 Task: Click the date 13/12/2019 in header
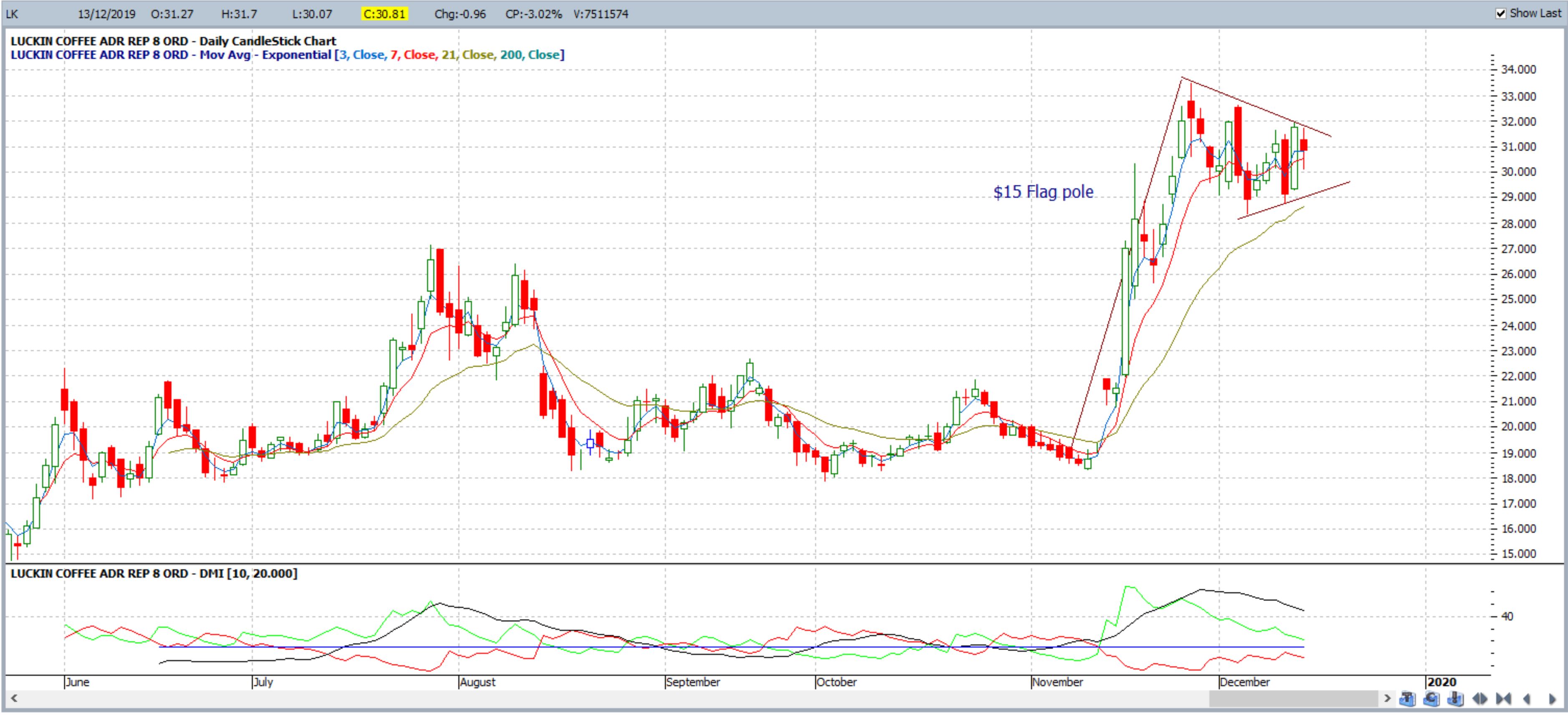(x=106, y=14)
